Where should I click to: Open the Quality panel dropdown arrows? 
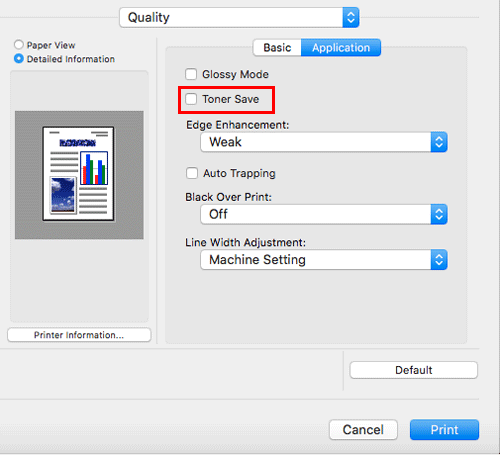coord(351,17)
